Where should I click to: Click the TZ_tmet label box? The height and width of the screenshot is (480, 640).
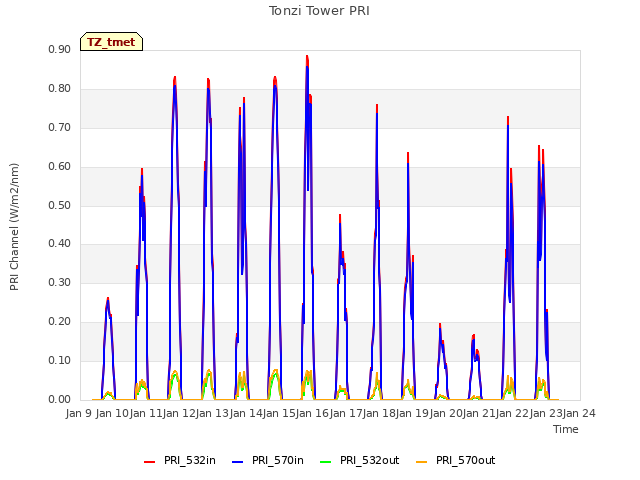111,42
